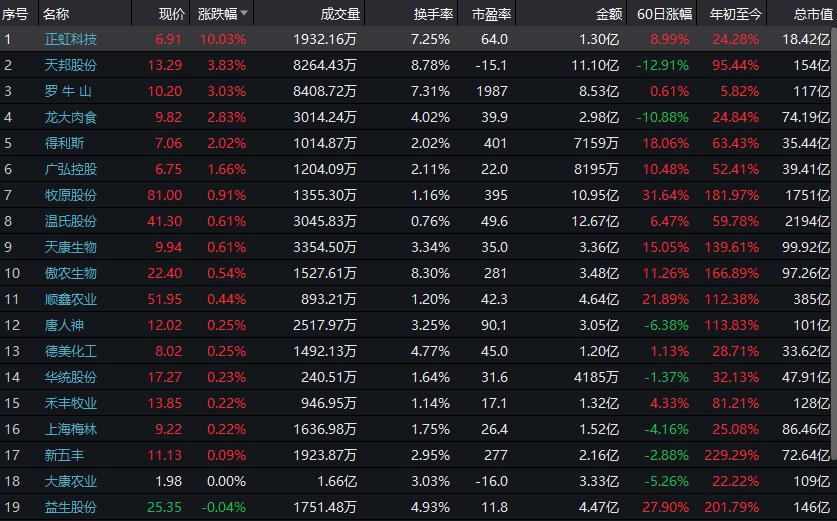Select change cell -0.04%
Screen dimensions: 837x521
224,507
